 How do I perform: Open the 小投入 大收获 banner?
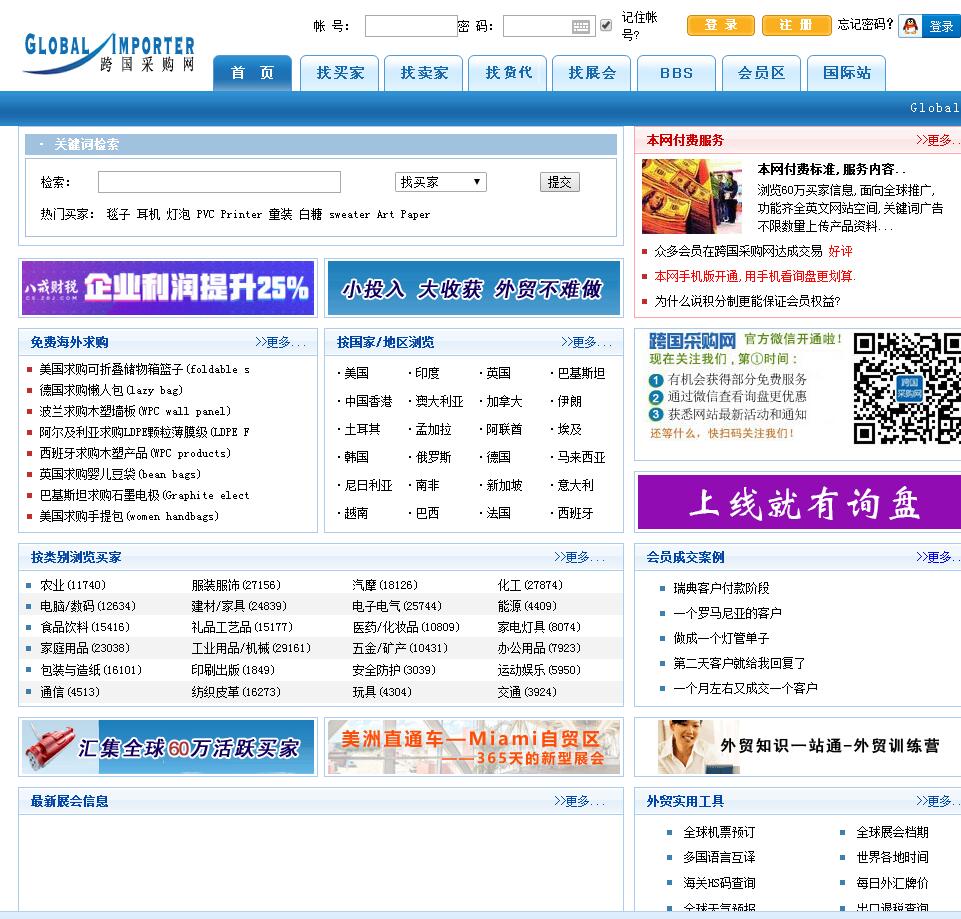[474, 288]
